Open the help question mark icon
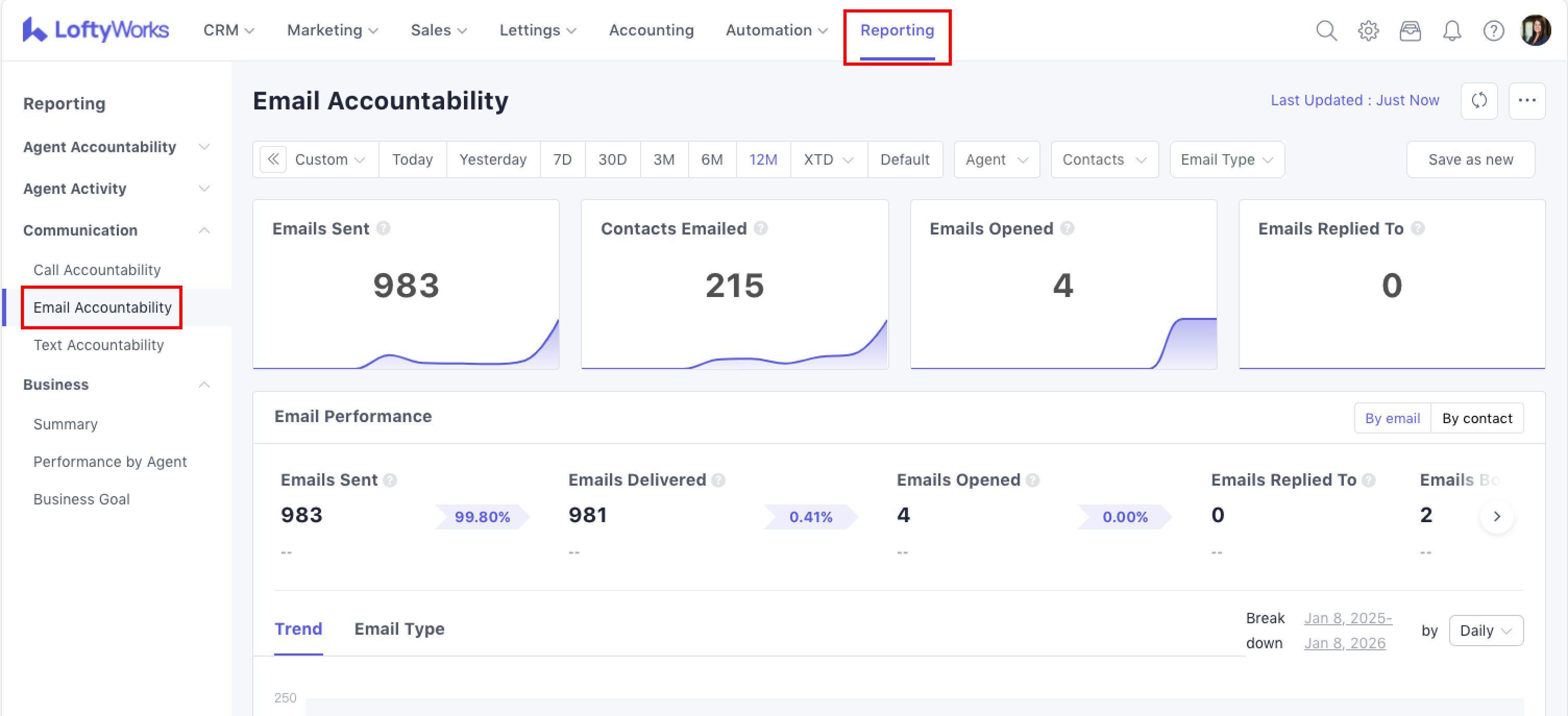 coord(1493,30)
